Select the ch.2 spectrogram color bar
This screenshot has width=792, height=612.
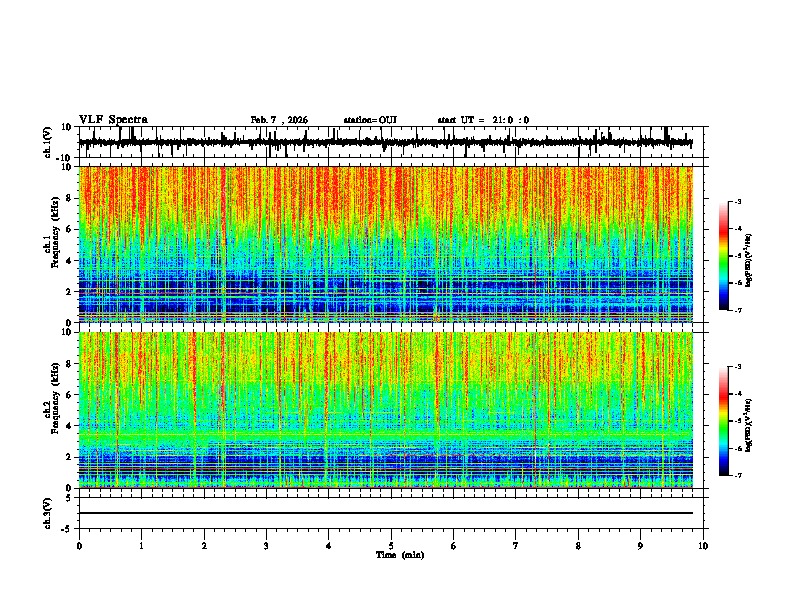(x=723, y=421)
